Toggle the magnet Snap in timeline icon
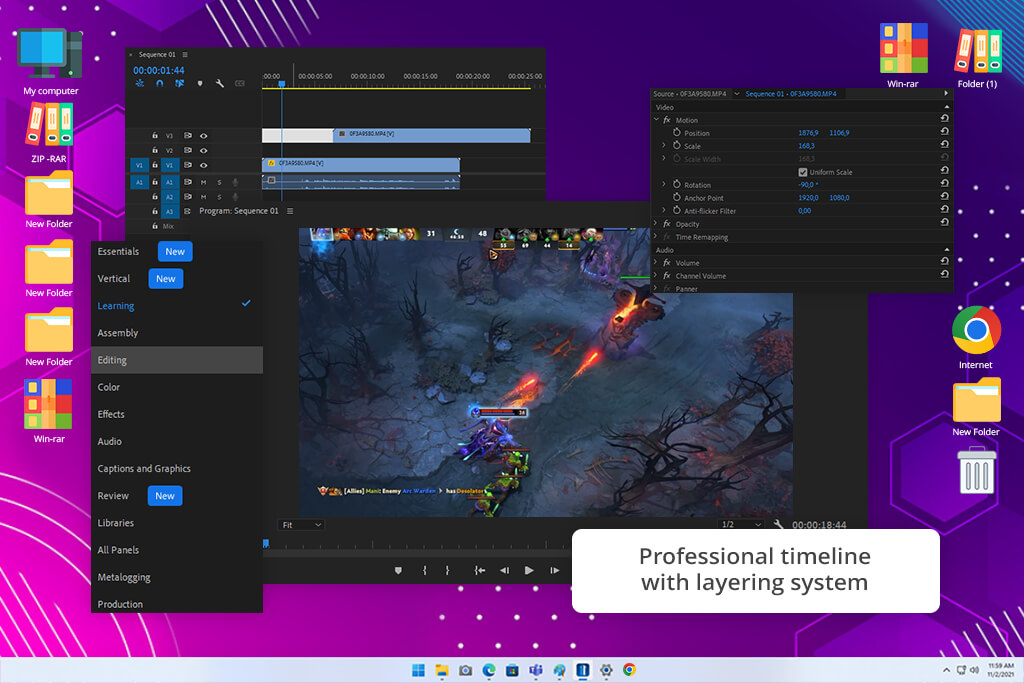1024x683 pixels. (159, 84)
